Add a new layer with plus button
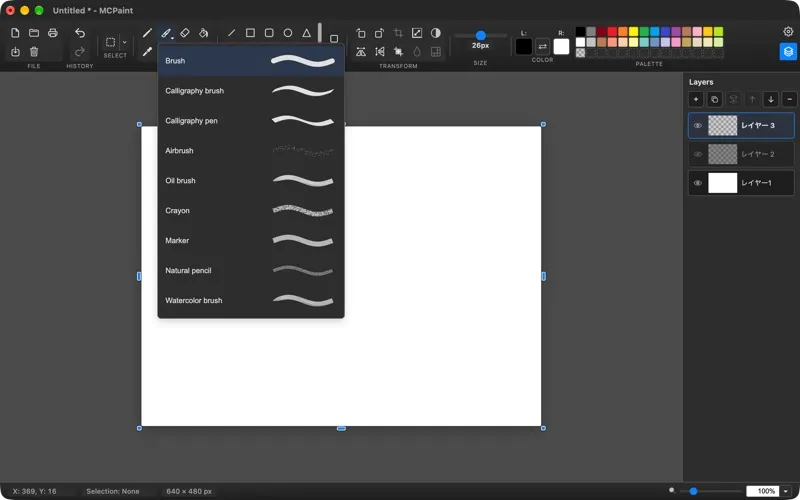Image resolution: width=800 pixels, height=500 pixels. click(x=696, y=99)
